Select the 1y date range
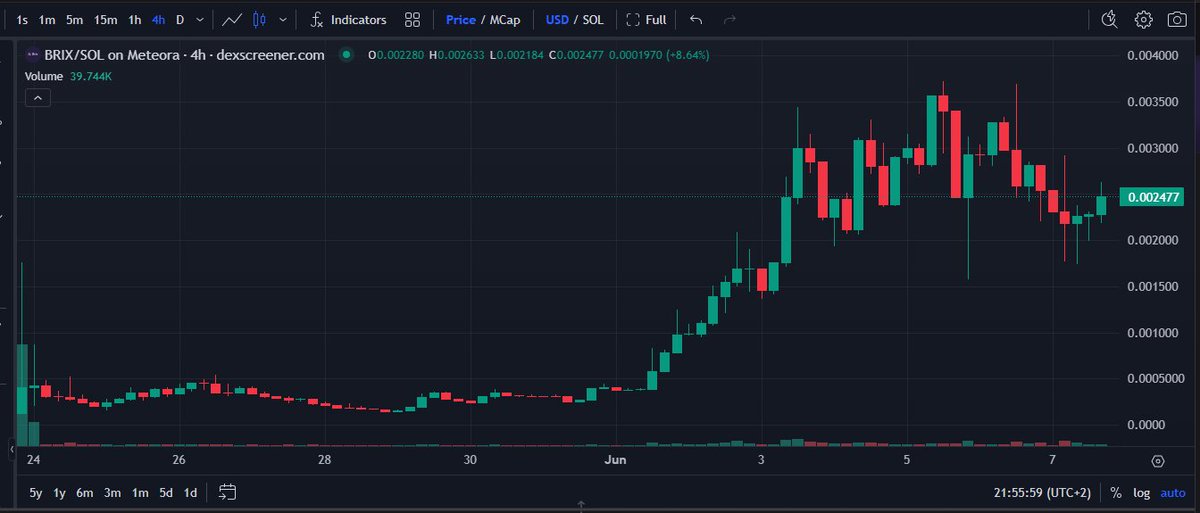This screenshot has height=513, width=1200. click(x=59, y=492)
